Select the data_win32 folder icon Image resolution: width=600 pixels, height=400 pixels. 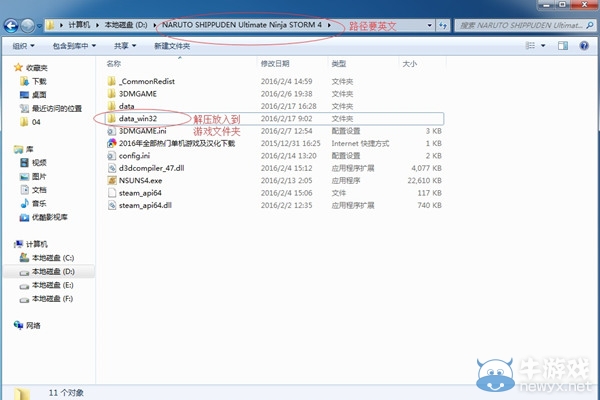tap(111, 119)
